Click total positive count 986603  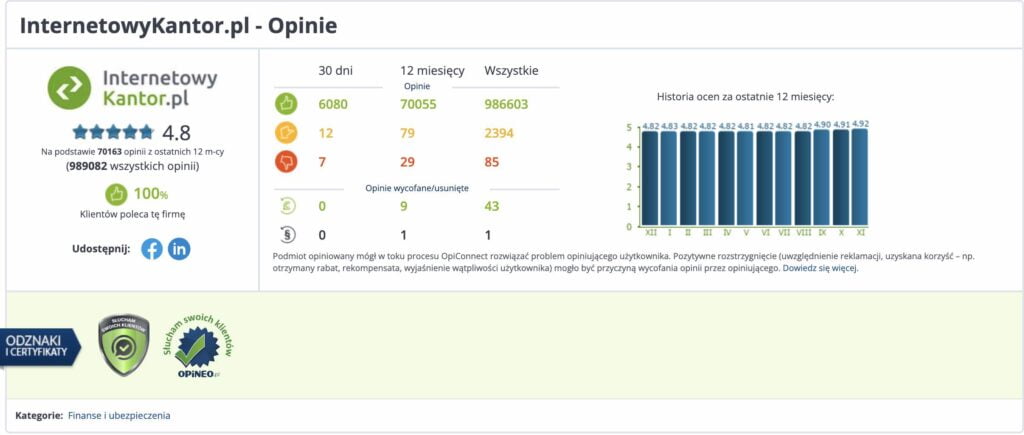506,105
